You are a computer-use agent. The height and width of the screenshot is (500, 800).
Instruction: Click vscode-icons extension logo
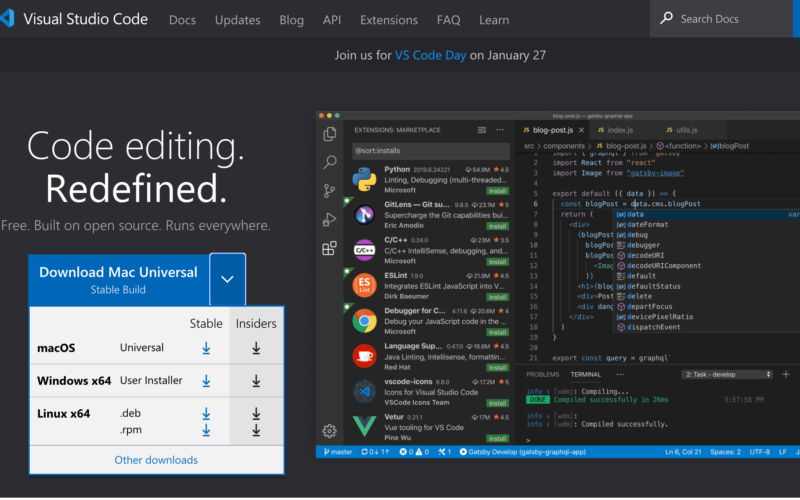click(364, 391)
